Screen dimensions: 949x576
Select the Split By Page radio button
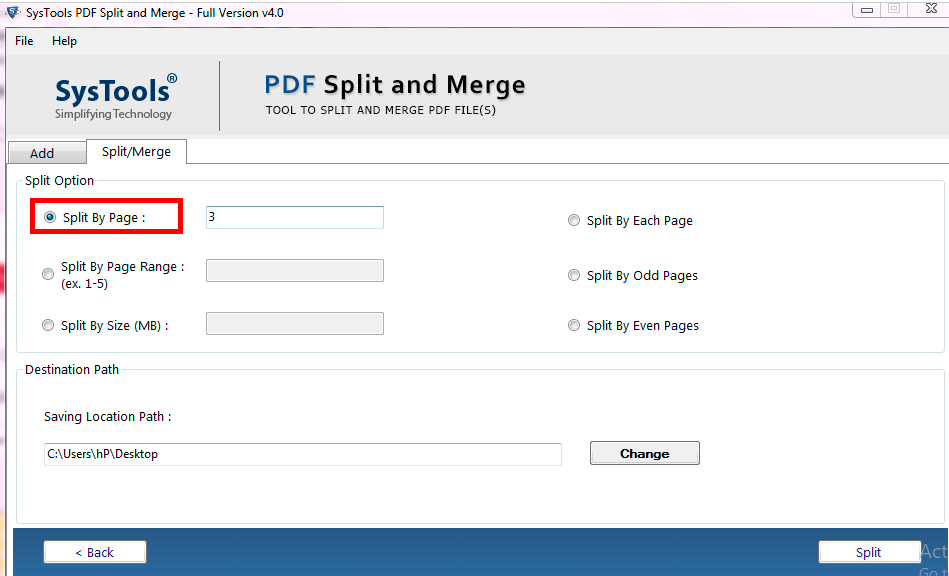[50, 217]
